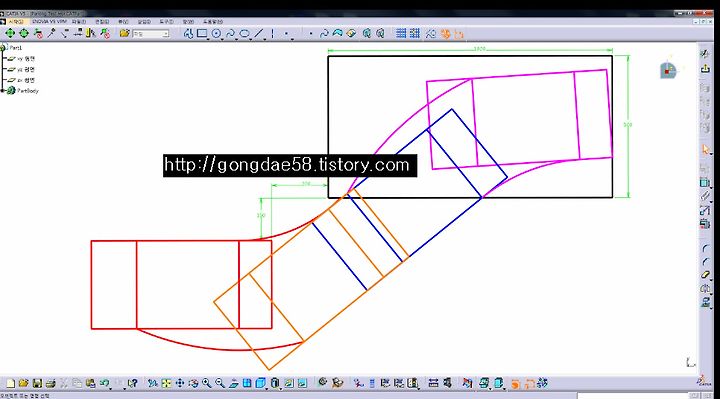Image resolution: width=720 pixels, height=399 pixels.
Task: Open the 파일 (File) menu
Action: (79, 22)
